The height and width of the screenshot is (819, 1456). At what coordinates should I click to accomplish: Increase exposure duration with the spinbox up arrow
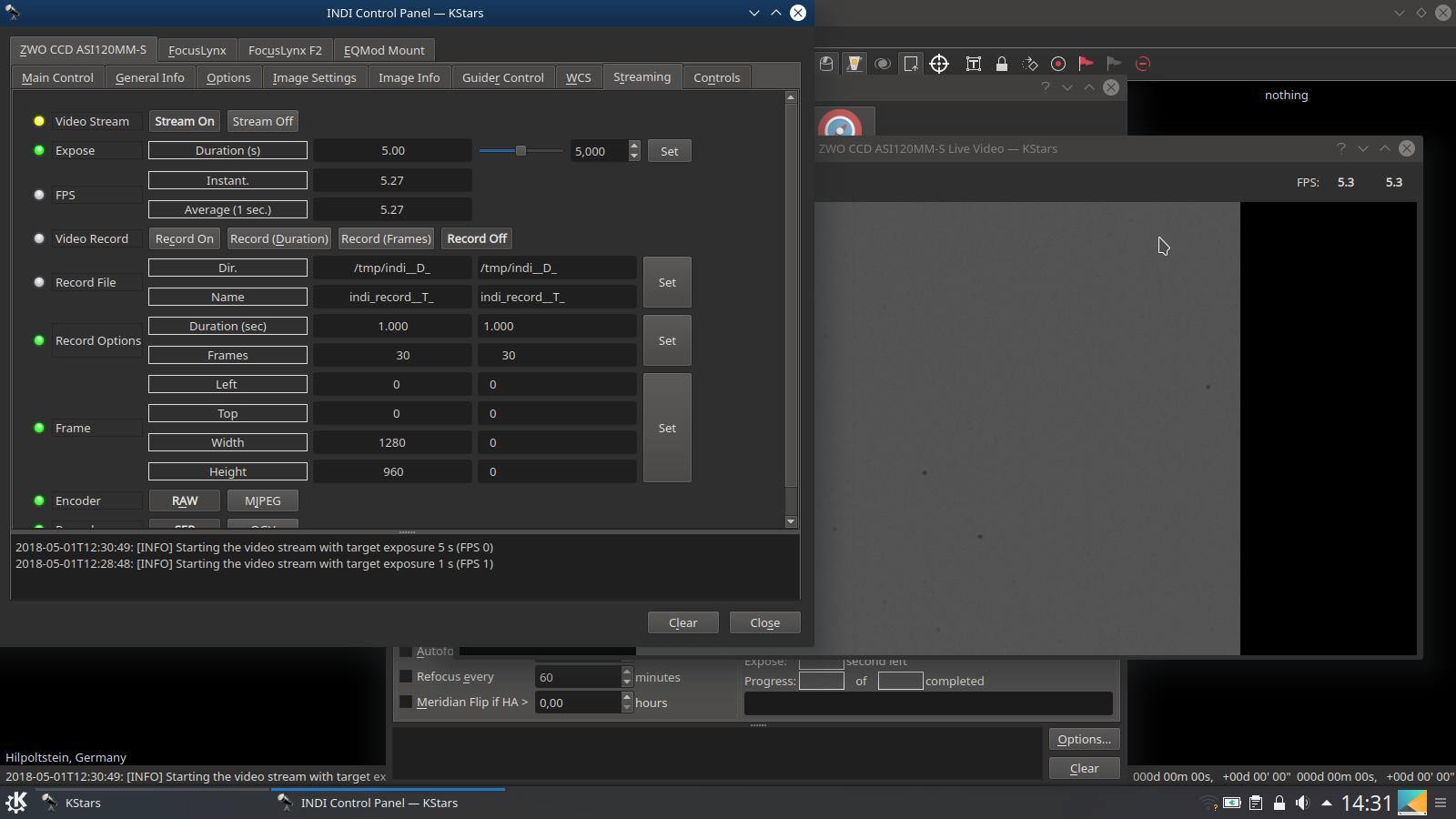tap(634, 146)
